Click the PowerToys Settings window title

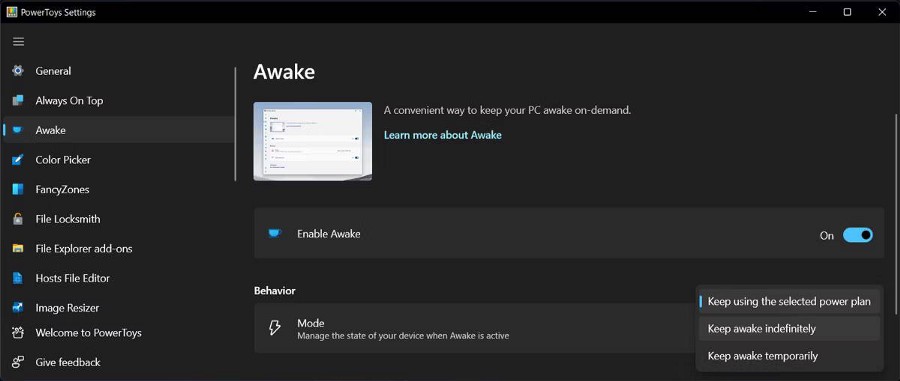(59, 13)
